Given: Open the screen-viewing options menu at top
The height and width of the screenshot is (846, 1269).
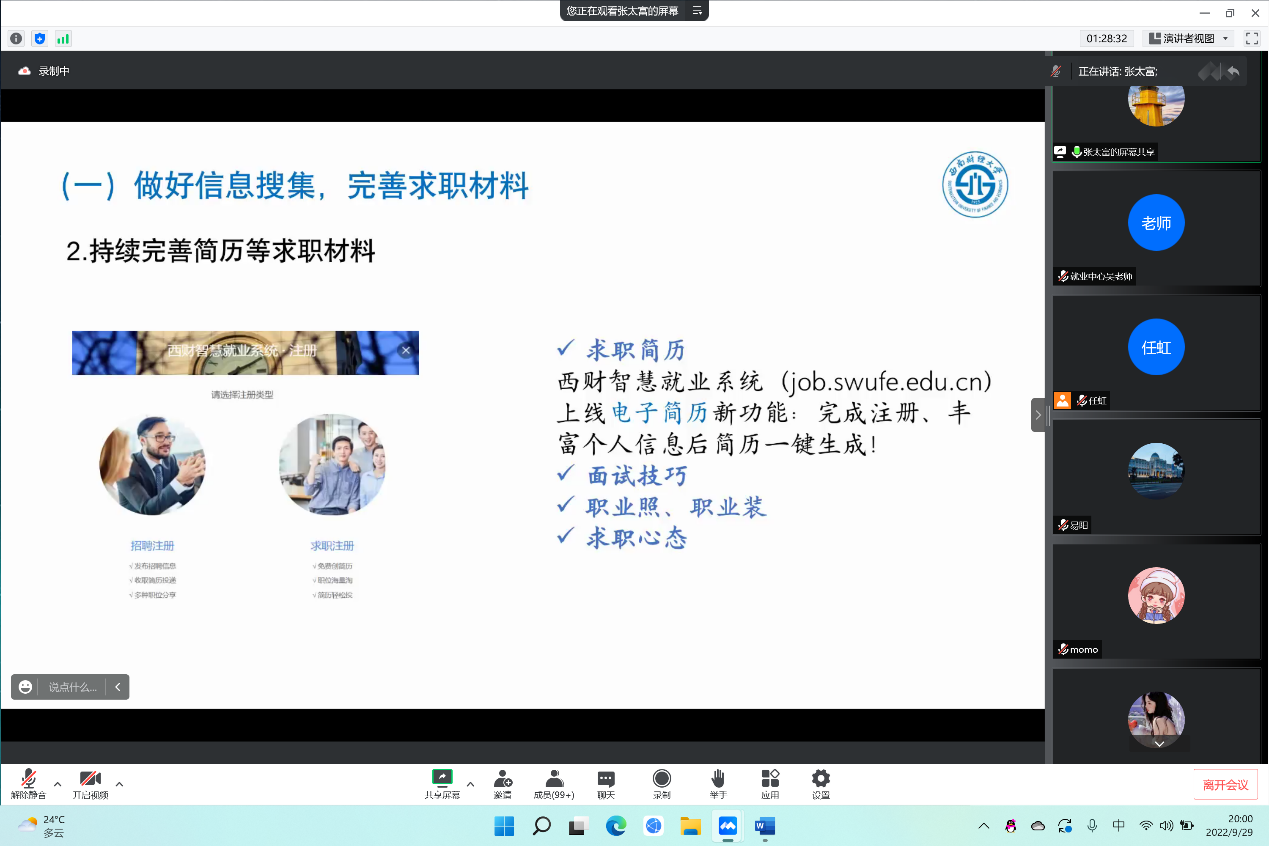Looking at the screenshot, I should coord(697,11).
